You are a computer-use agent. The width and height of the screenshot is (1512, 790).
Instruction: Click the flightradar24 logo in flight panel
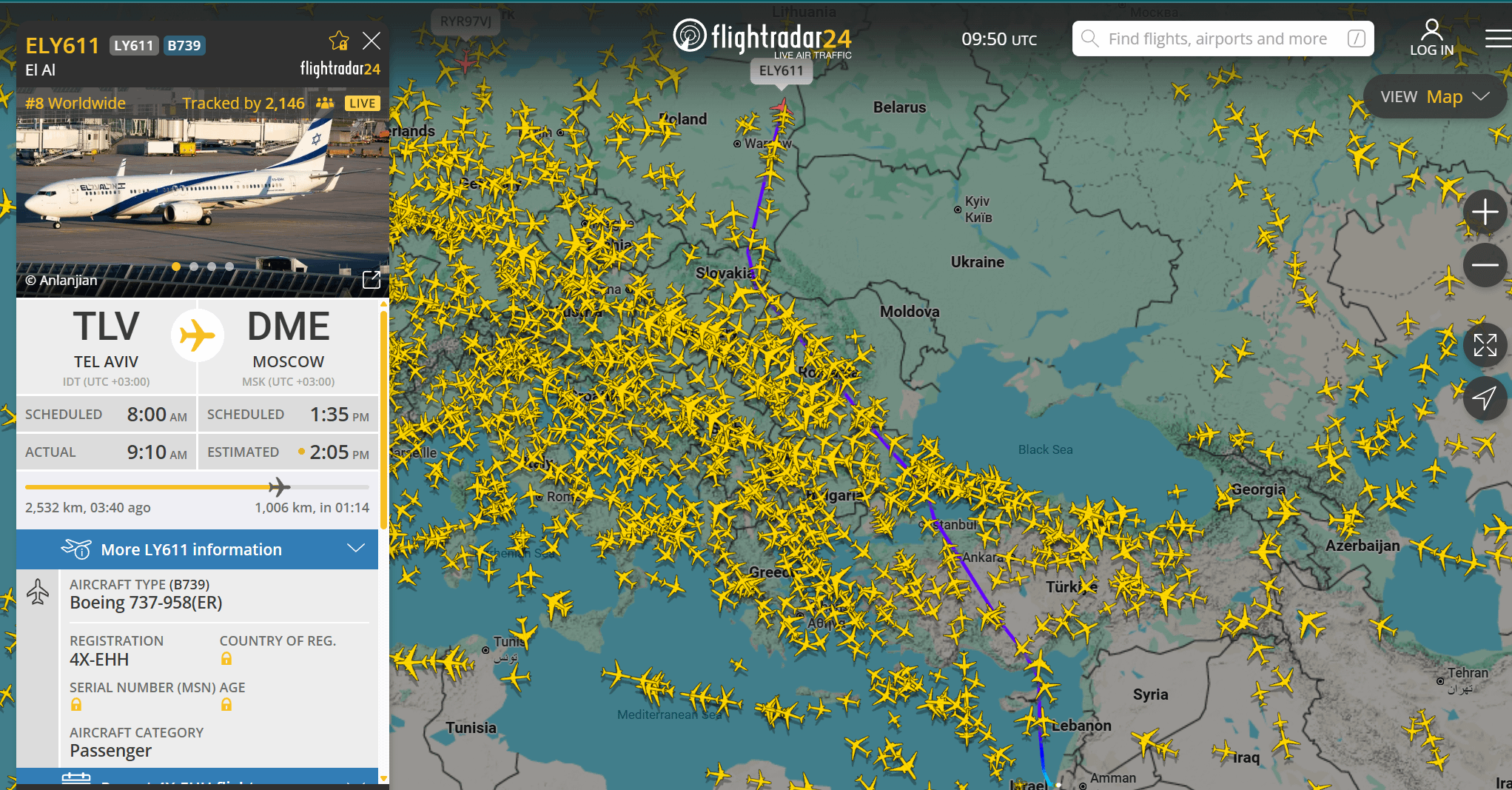click(x=340, y=69)
